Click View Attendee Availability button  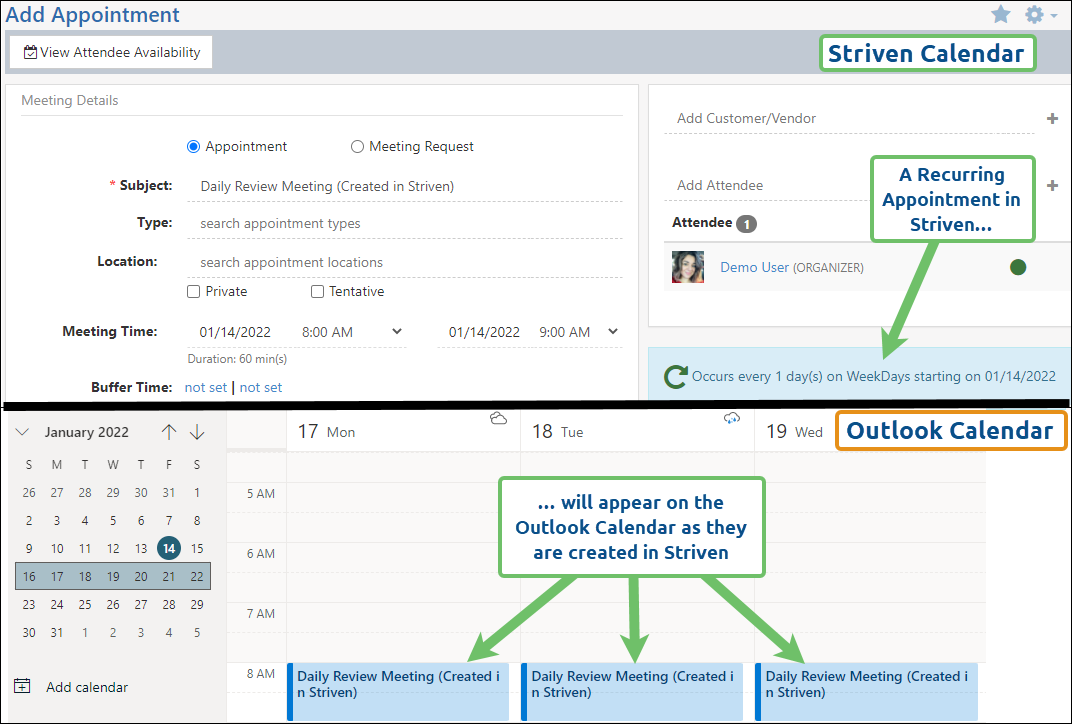(x=111, y=52)
